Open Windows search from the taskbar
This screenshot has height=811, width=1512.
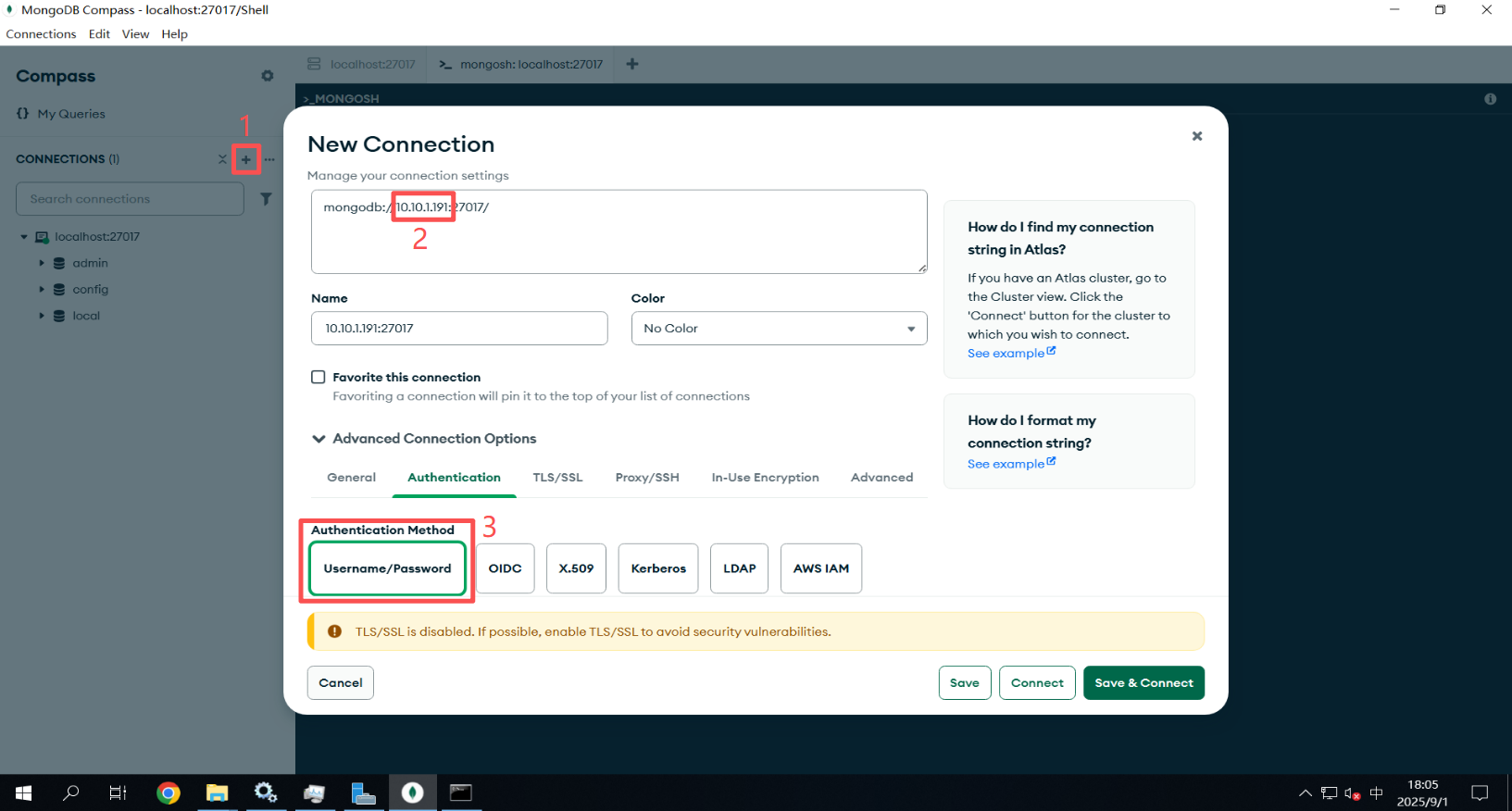[71, 792]
